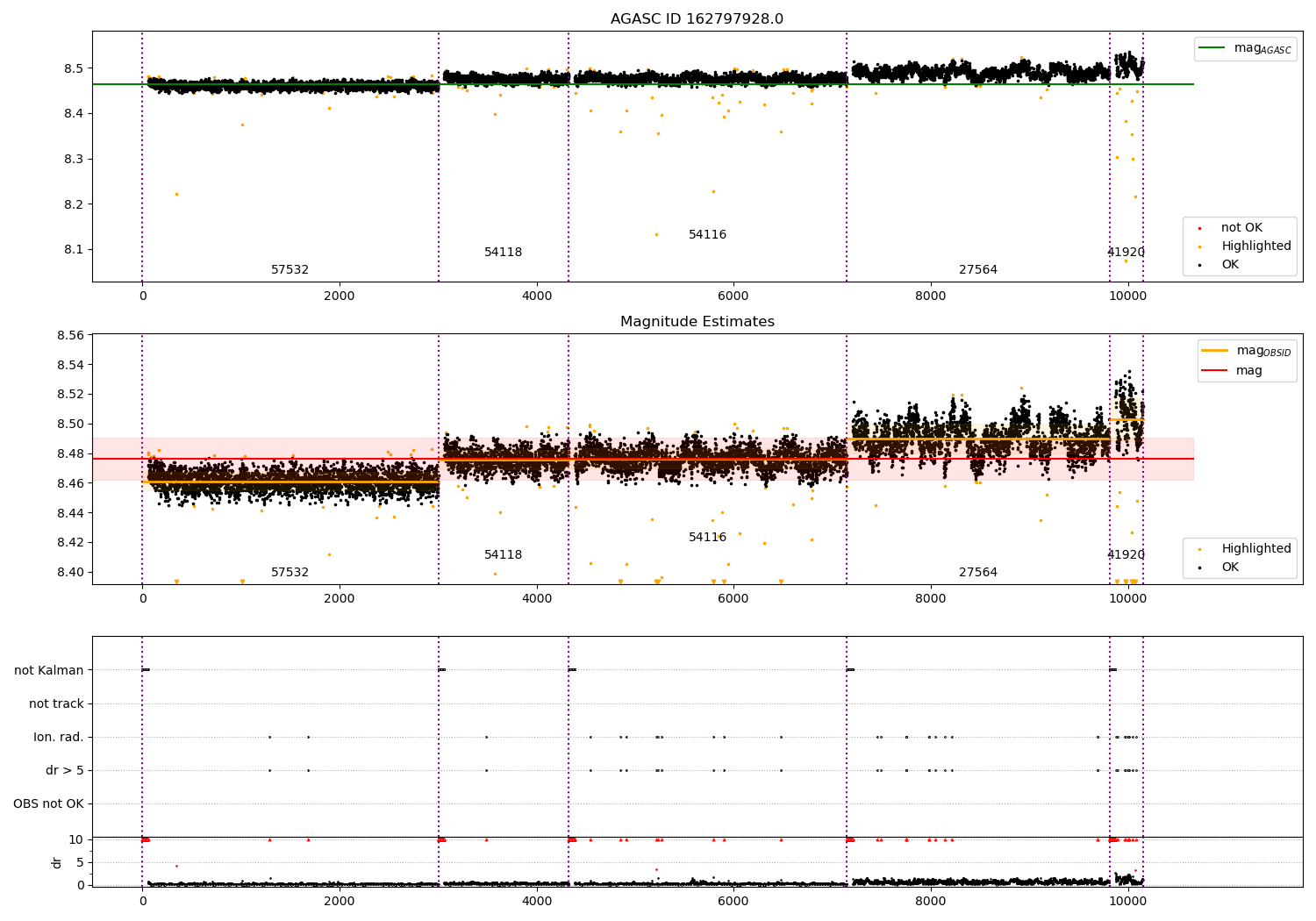Click obsid label 54118 in Magnitude Estimates plot

tap(503, 555)
